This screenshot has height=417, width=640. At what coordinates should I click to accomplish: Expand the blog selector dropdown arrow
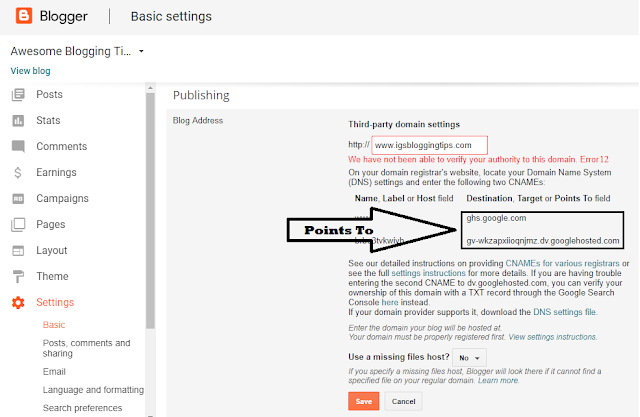pos(141,51)
